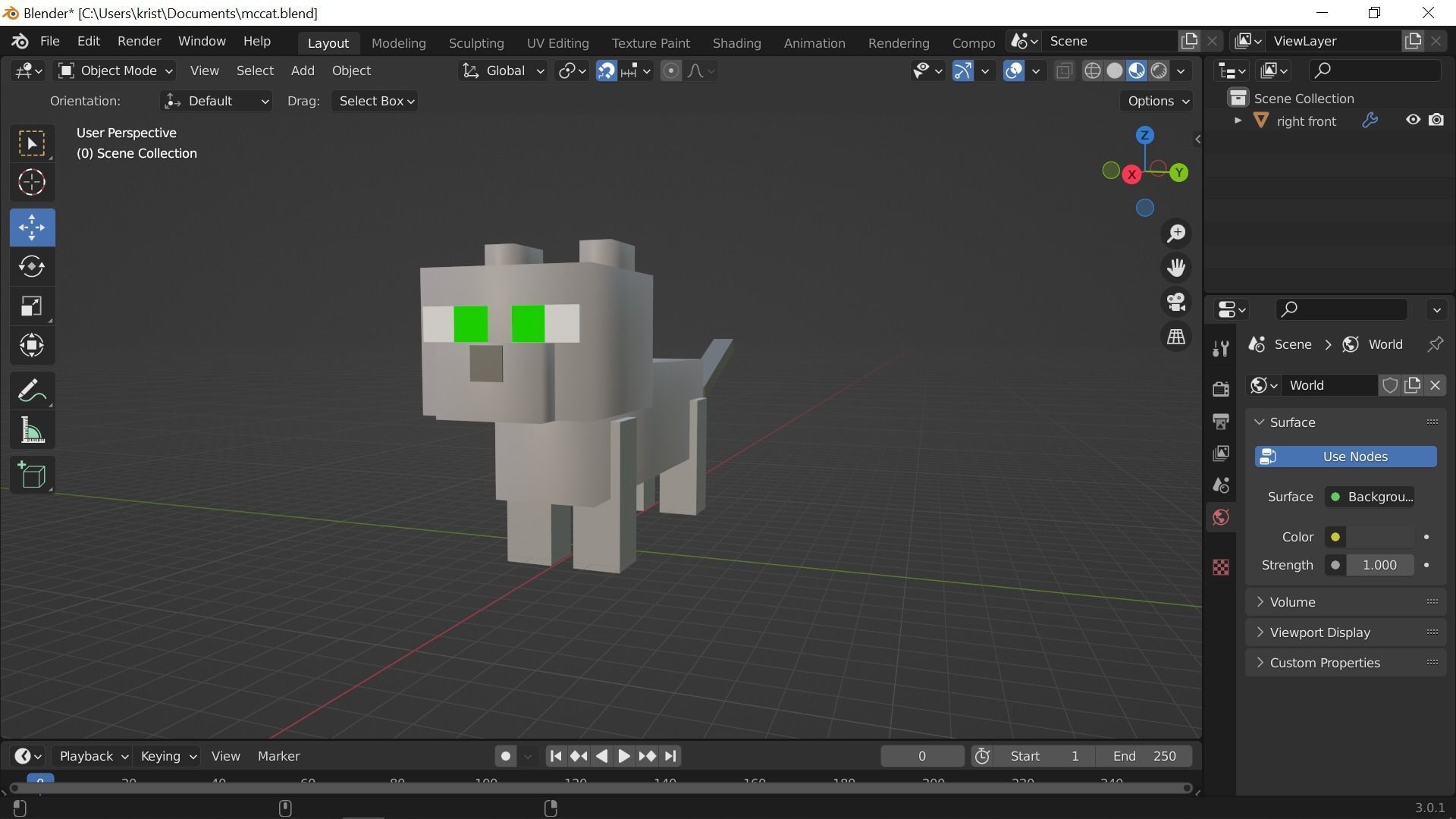Image resolution: width=1456 pixels, height=819 pixels.
Task: Open the Render menu
Action: [x=139, y=41]
